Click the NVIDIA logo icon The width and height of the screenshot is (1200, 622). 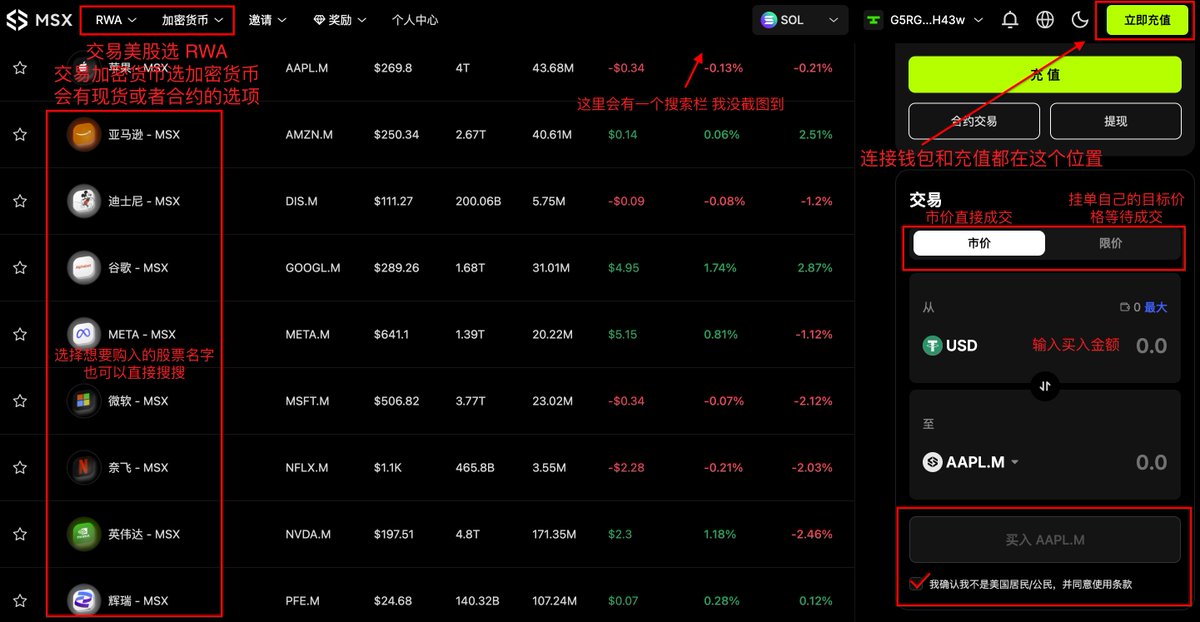(x=84, y=534)
